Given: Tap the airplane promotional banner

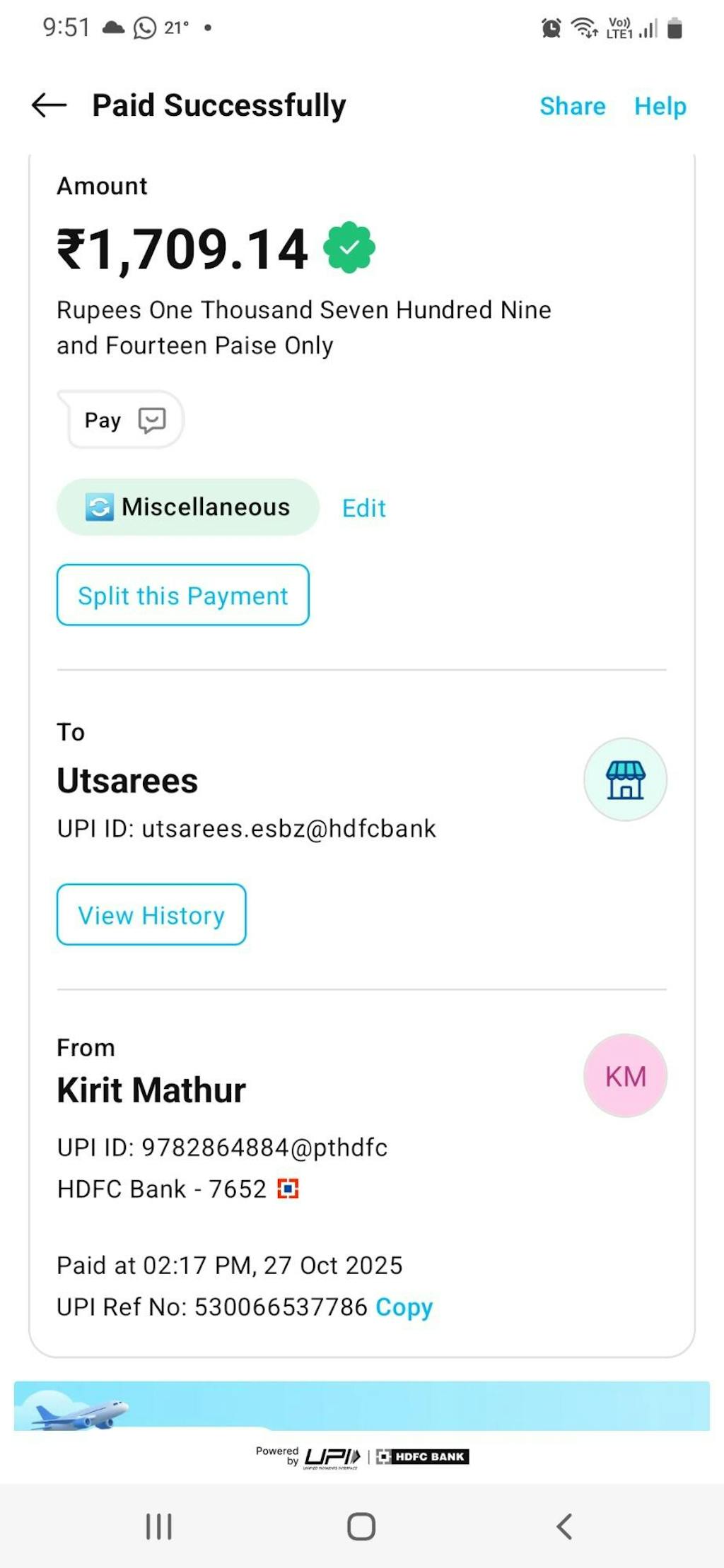Looking at the screenshot, I should pyautogui.click(x=361, y=1405).
